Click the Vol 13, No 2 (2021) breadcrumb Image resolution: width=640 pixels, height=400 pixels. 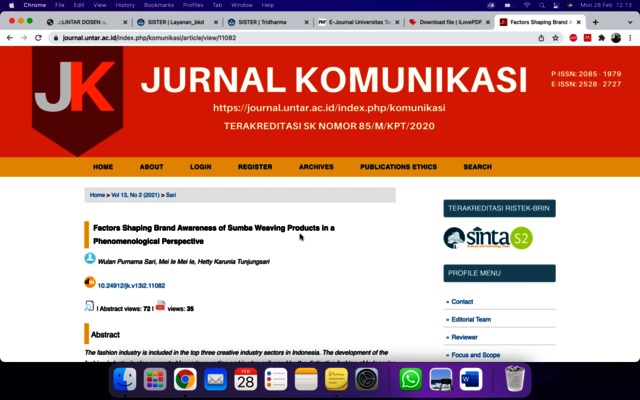click(x=135, y=195)
